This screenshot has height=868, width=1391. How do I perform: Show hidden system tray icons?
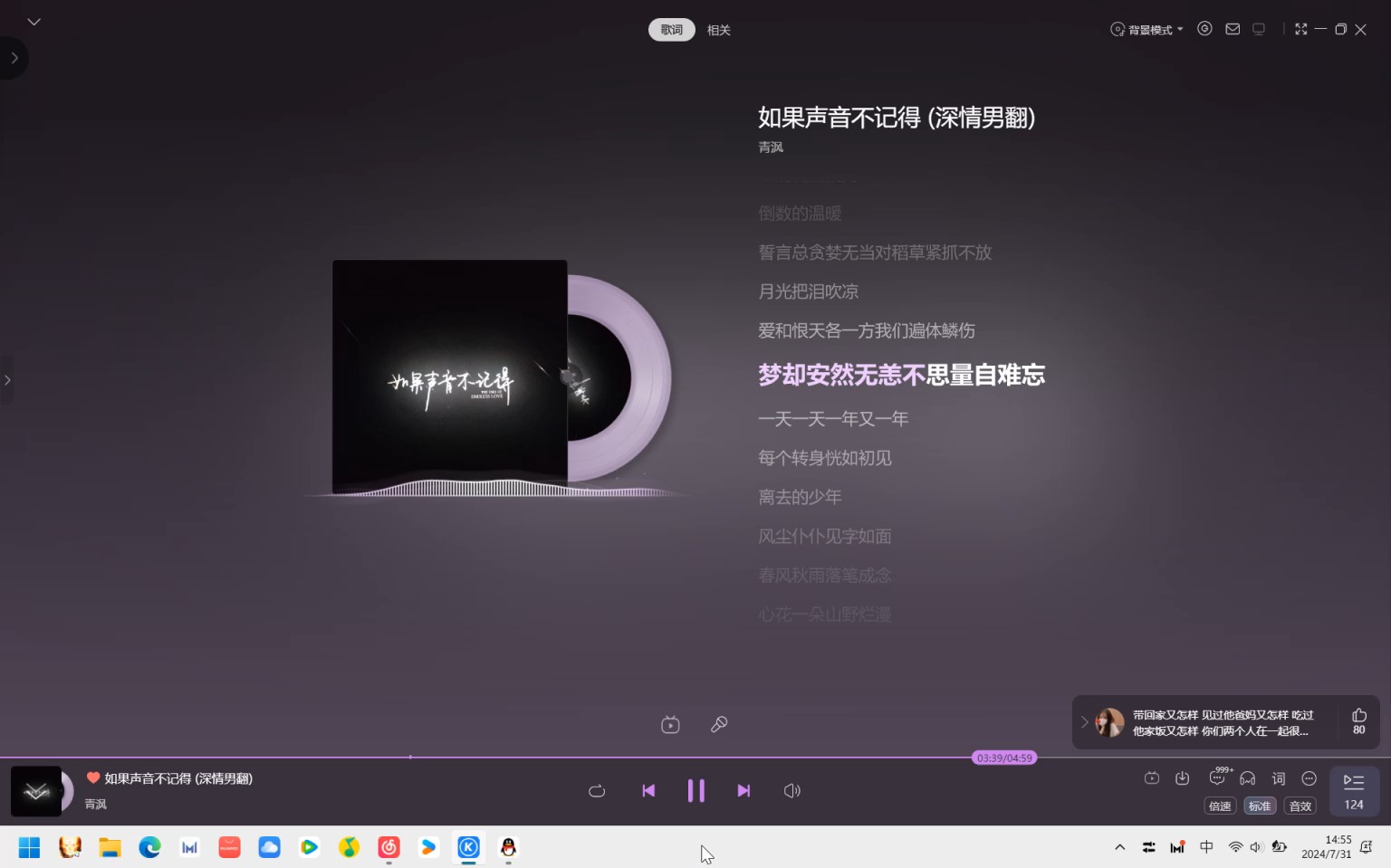[x=1120, y=847]
